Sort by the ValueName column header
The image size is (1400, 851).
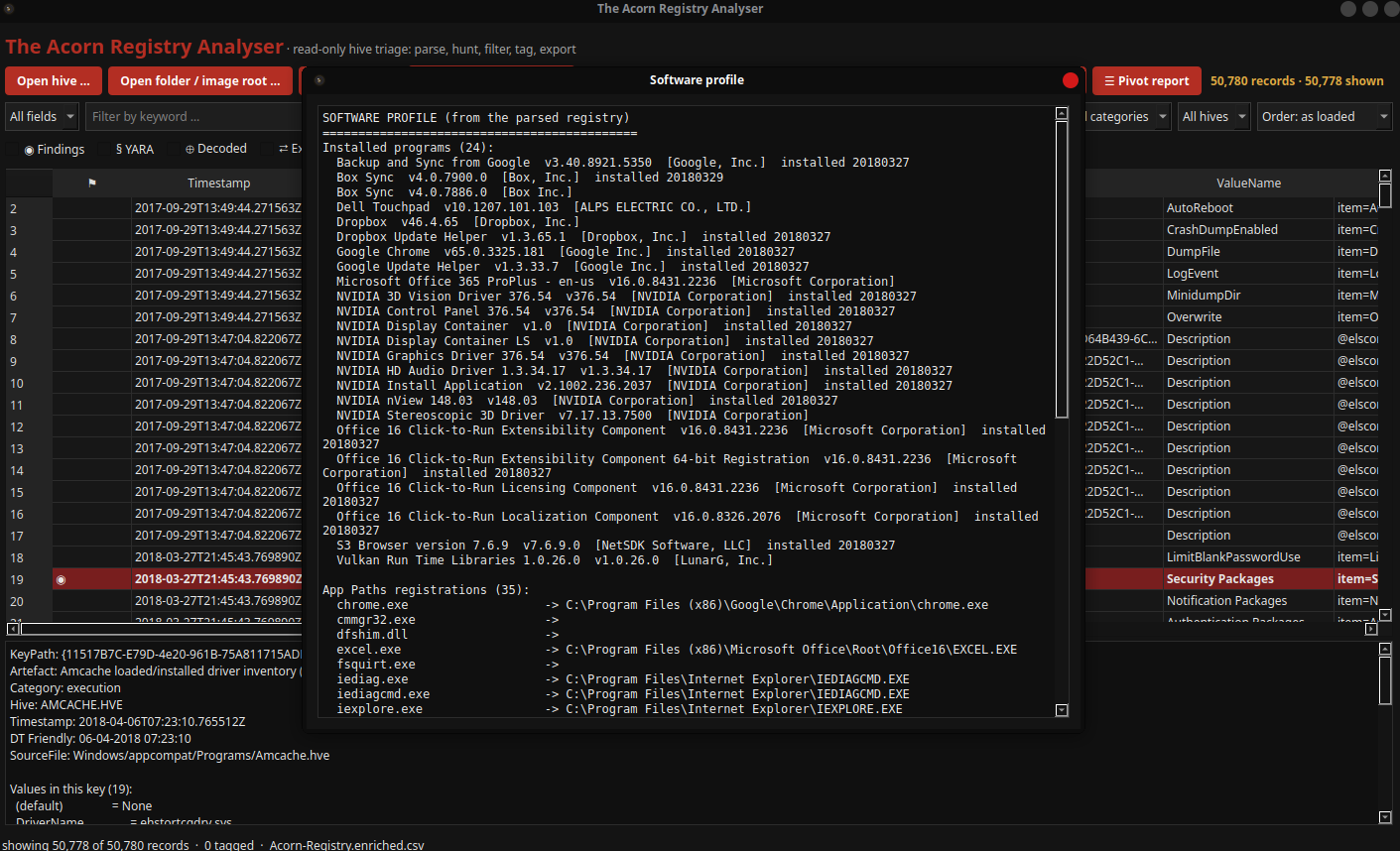tap(1248, 183)
